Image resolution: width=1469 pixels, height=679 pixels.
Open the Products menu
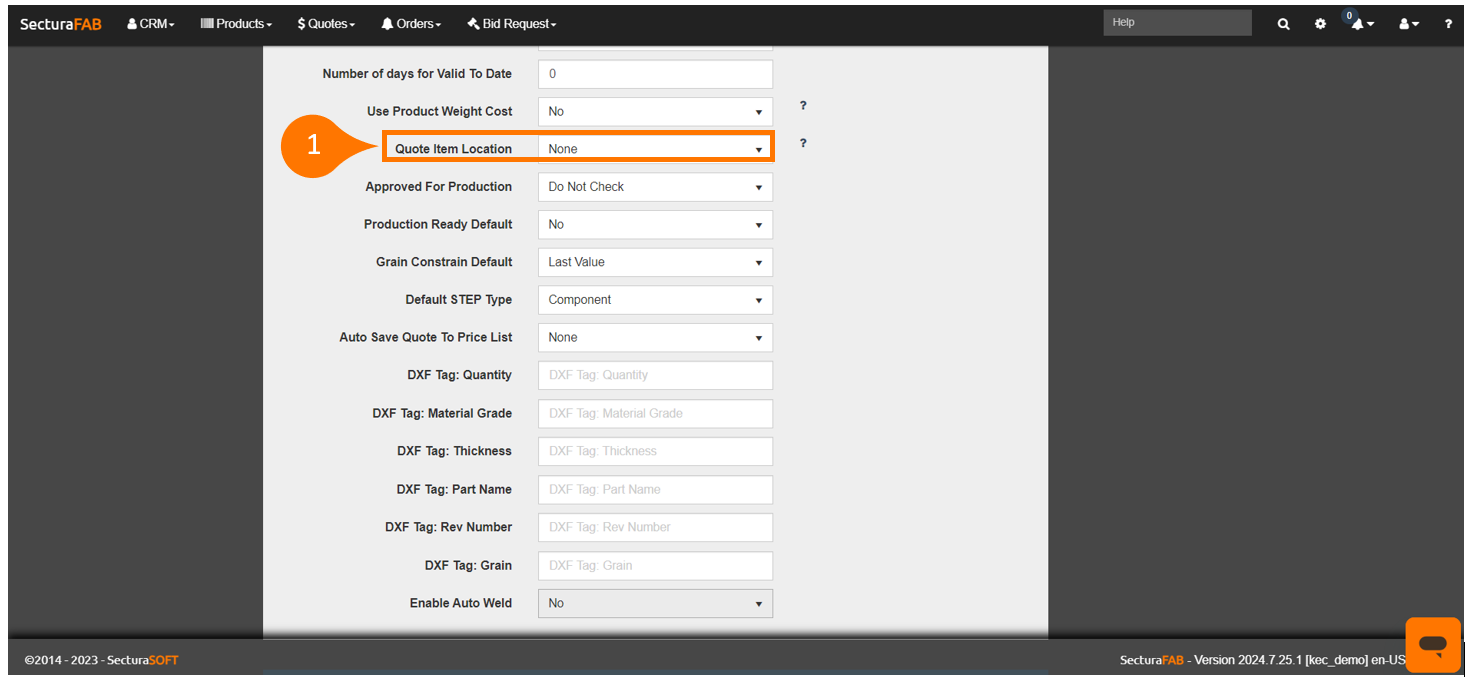click(x=236, y=24)
